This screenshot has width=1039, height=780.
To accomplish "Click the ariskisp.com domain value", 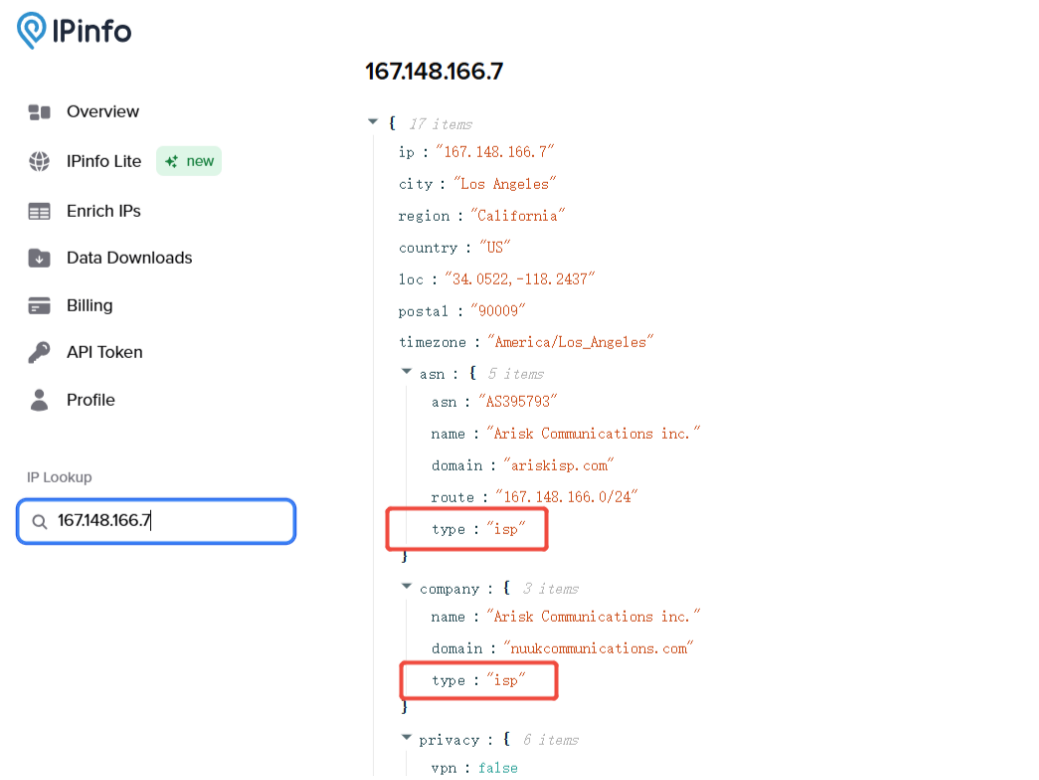I will 559,465.
